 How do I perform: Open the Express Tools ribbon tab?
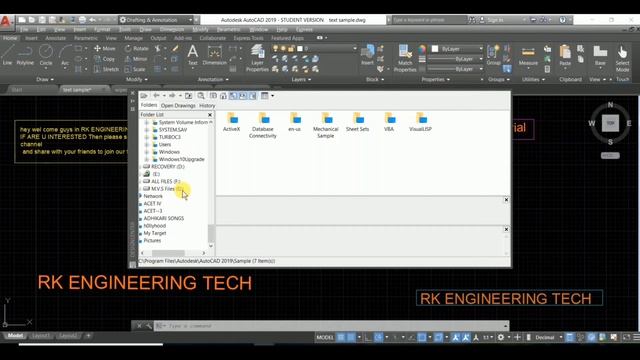(249, 38)
